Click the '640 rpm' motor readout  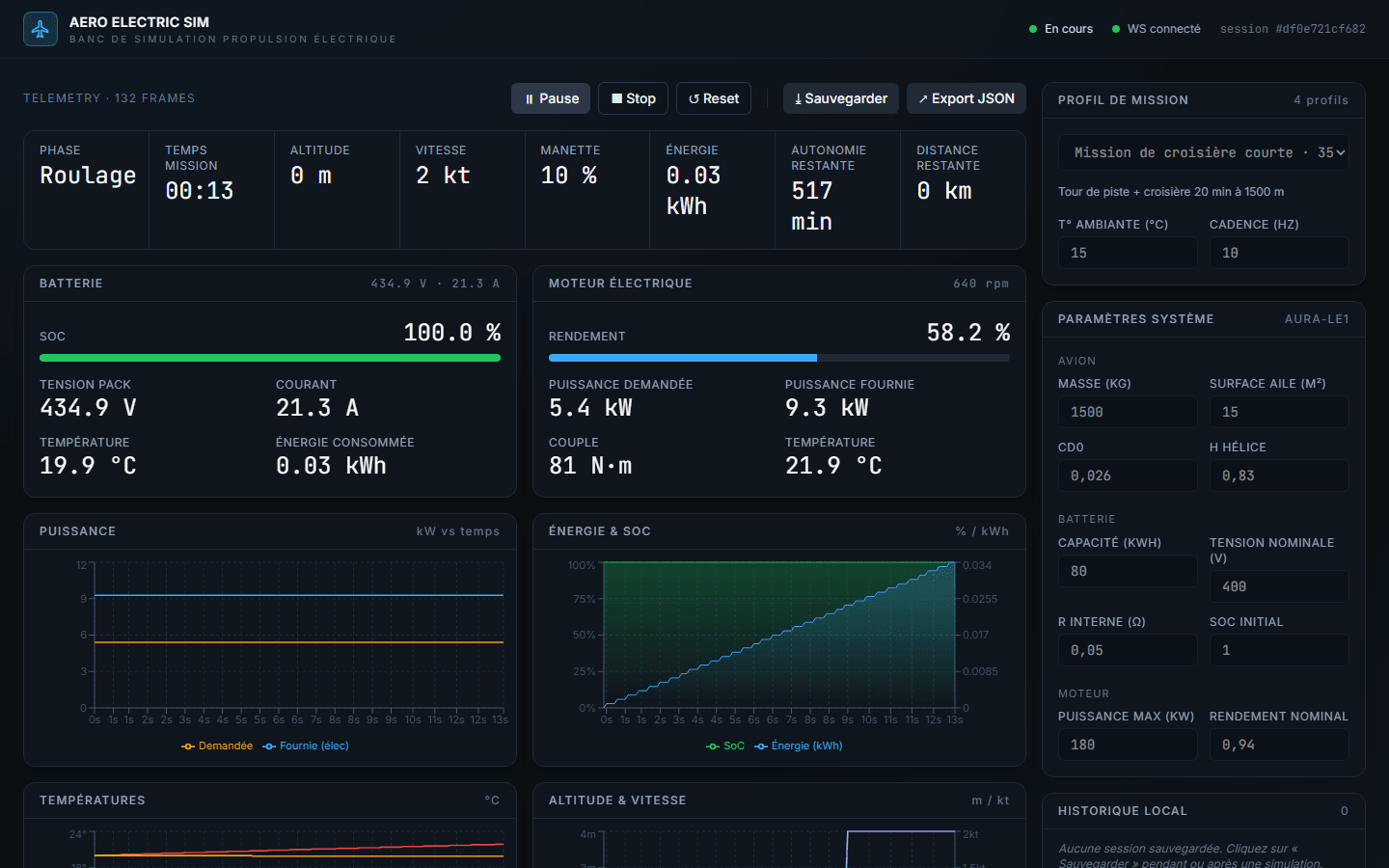pos(981,284)
